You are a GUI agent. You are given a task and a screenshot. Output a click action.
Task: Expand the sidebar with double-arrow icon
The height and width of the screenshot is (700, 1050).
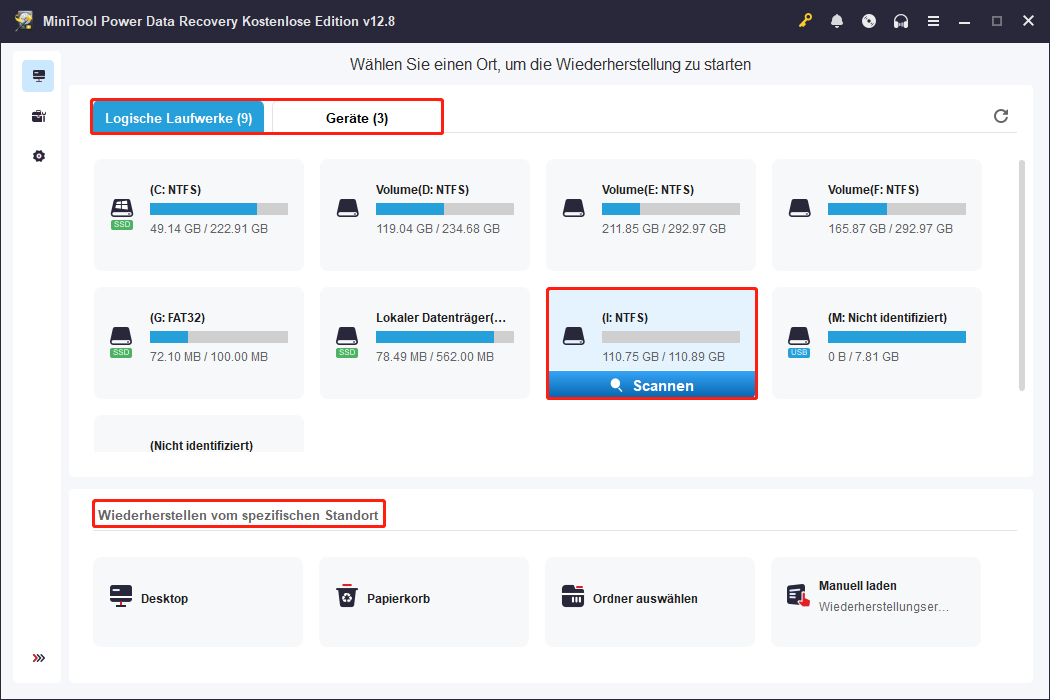pos(38,658)
